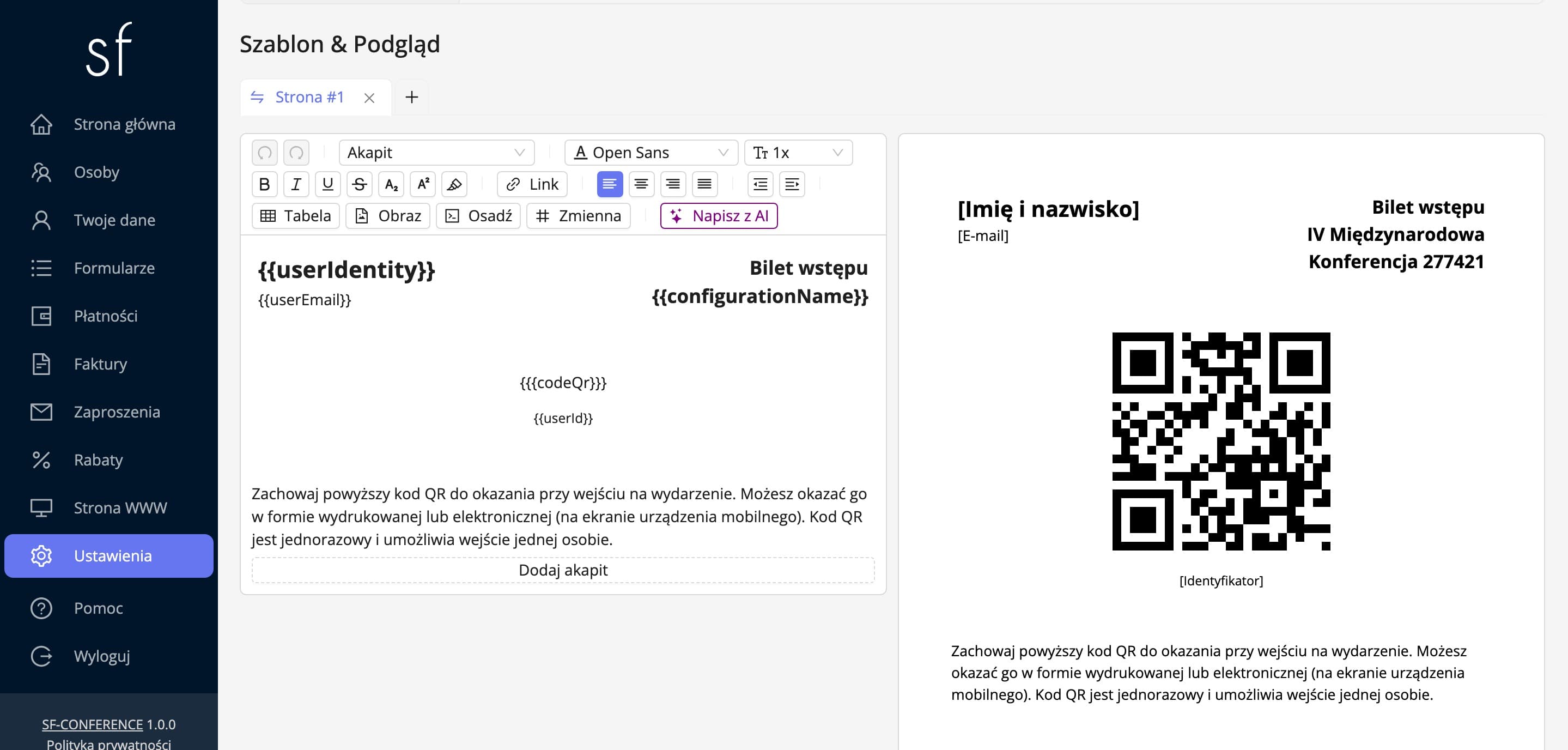
Task: Open the 1x text size dropdown
Action: pos(799,152)
